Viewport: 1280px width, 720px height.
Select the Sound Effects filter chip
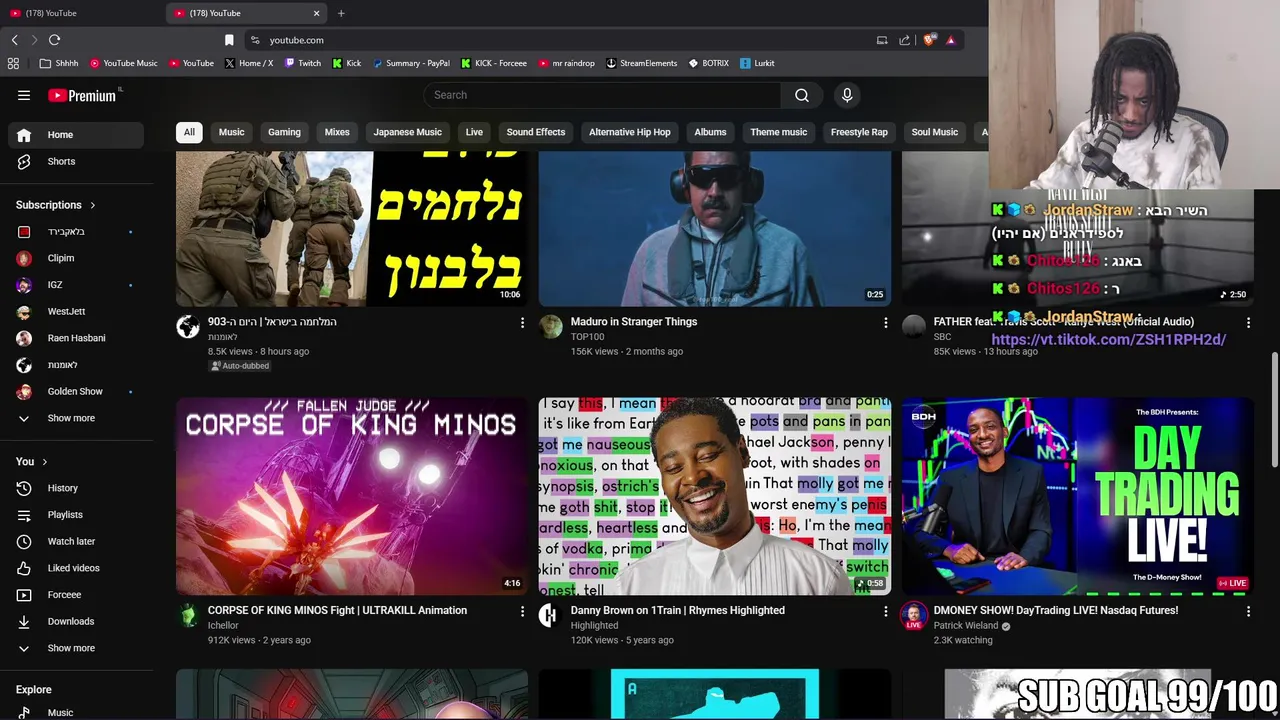coord(535,132)
